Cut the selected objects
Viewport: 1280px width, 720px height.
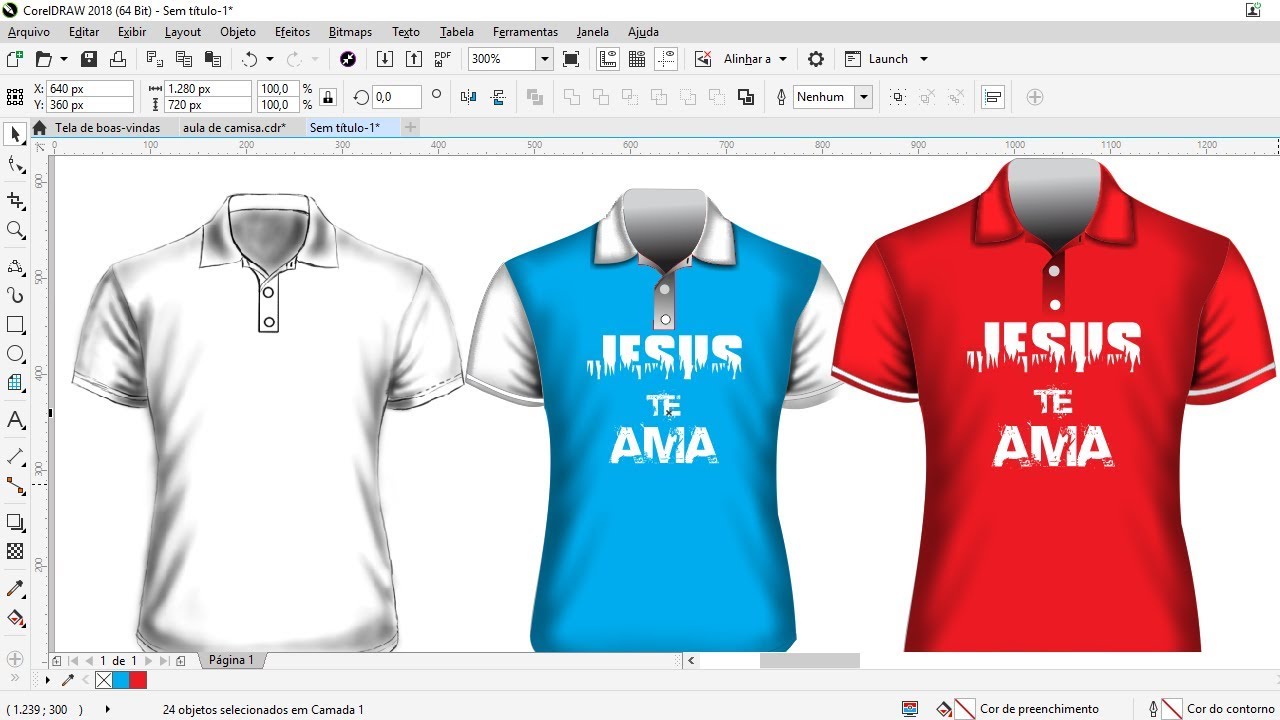pyautogui.click(x=155, y=59)
